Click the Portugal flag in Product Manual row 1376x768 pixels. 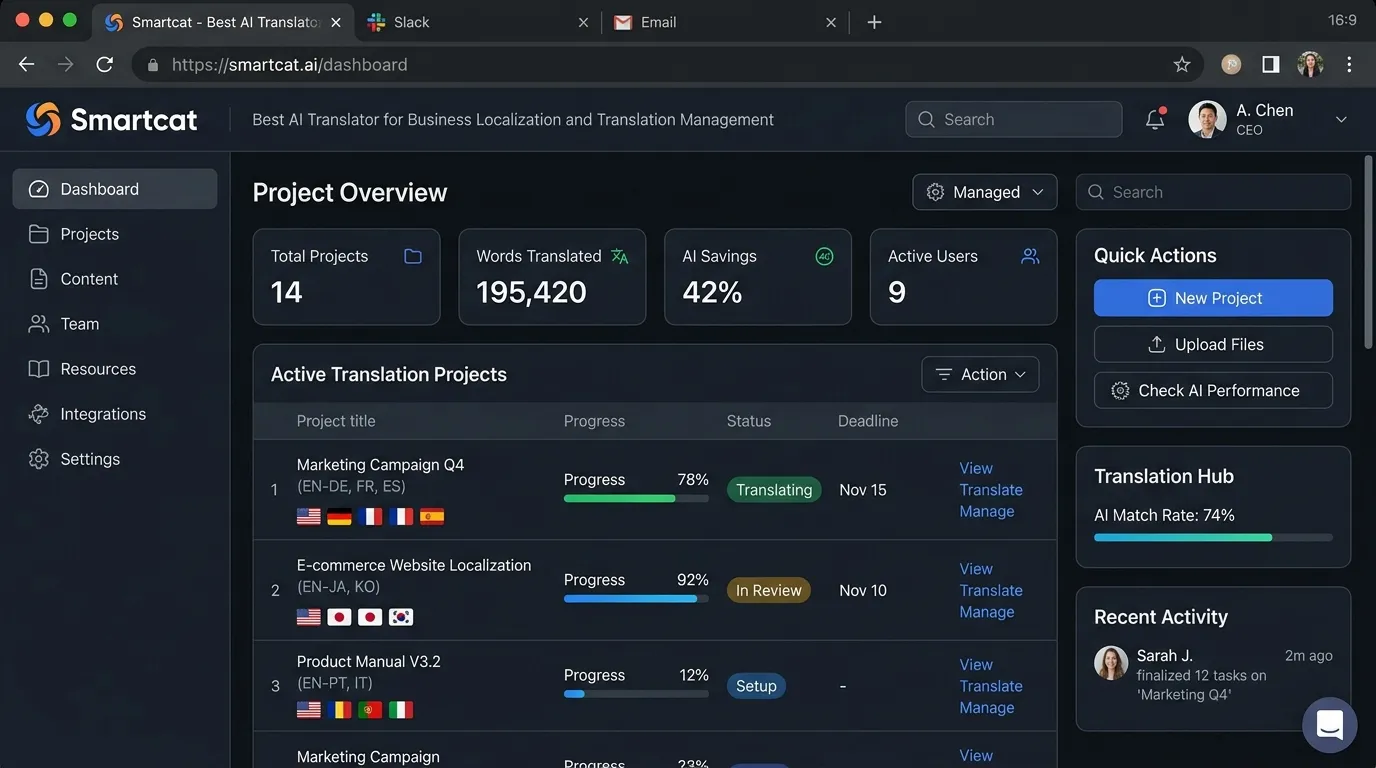pyautogui.click(x=370, y=710)
